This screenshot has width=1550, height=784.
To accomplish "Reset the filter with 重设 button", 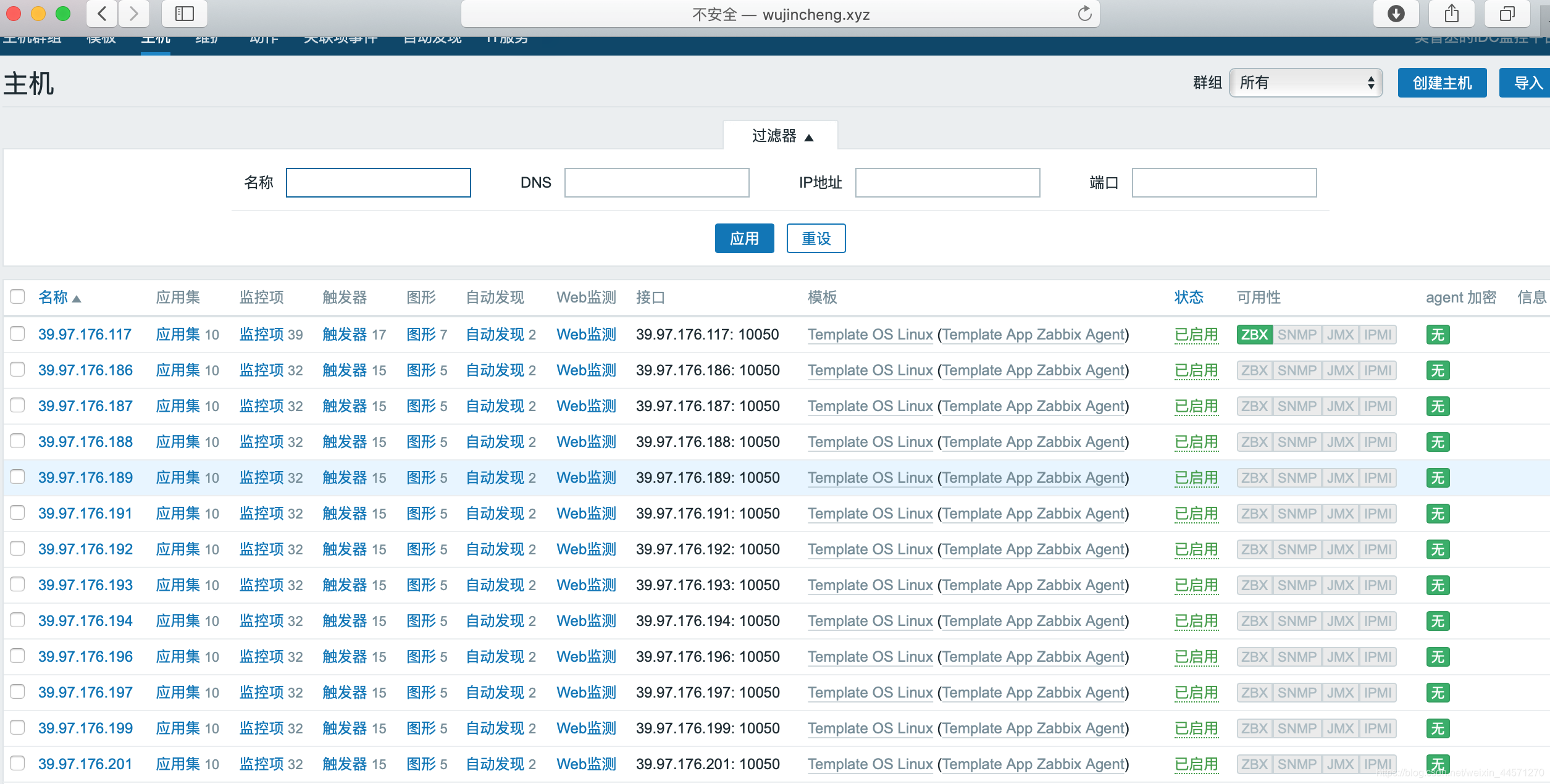I will (x=816, y=238).
